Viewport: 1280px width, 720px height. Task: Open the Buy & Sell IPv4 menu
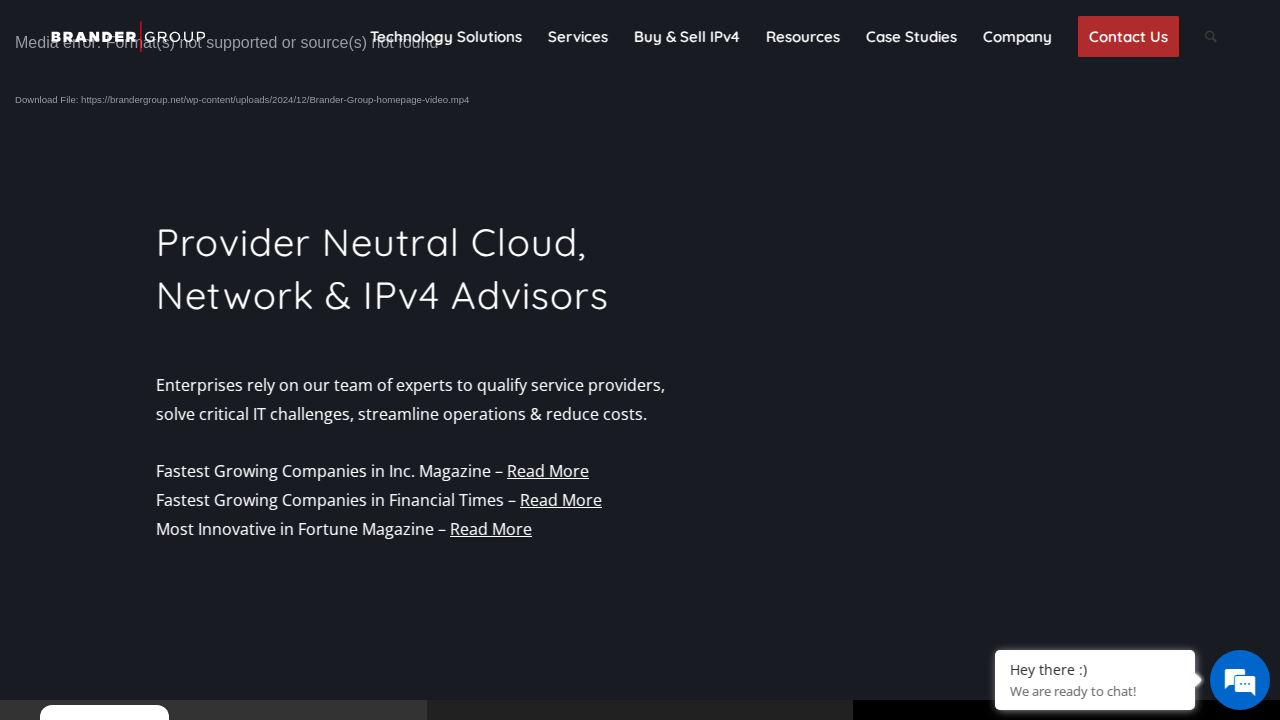(687, 37)
